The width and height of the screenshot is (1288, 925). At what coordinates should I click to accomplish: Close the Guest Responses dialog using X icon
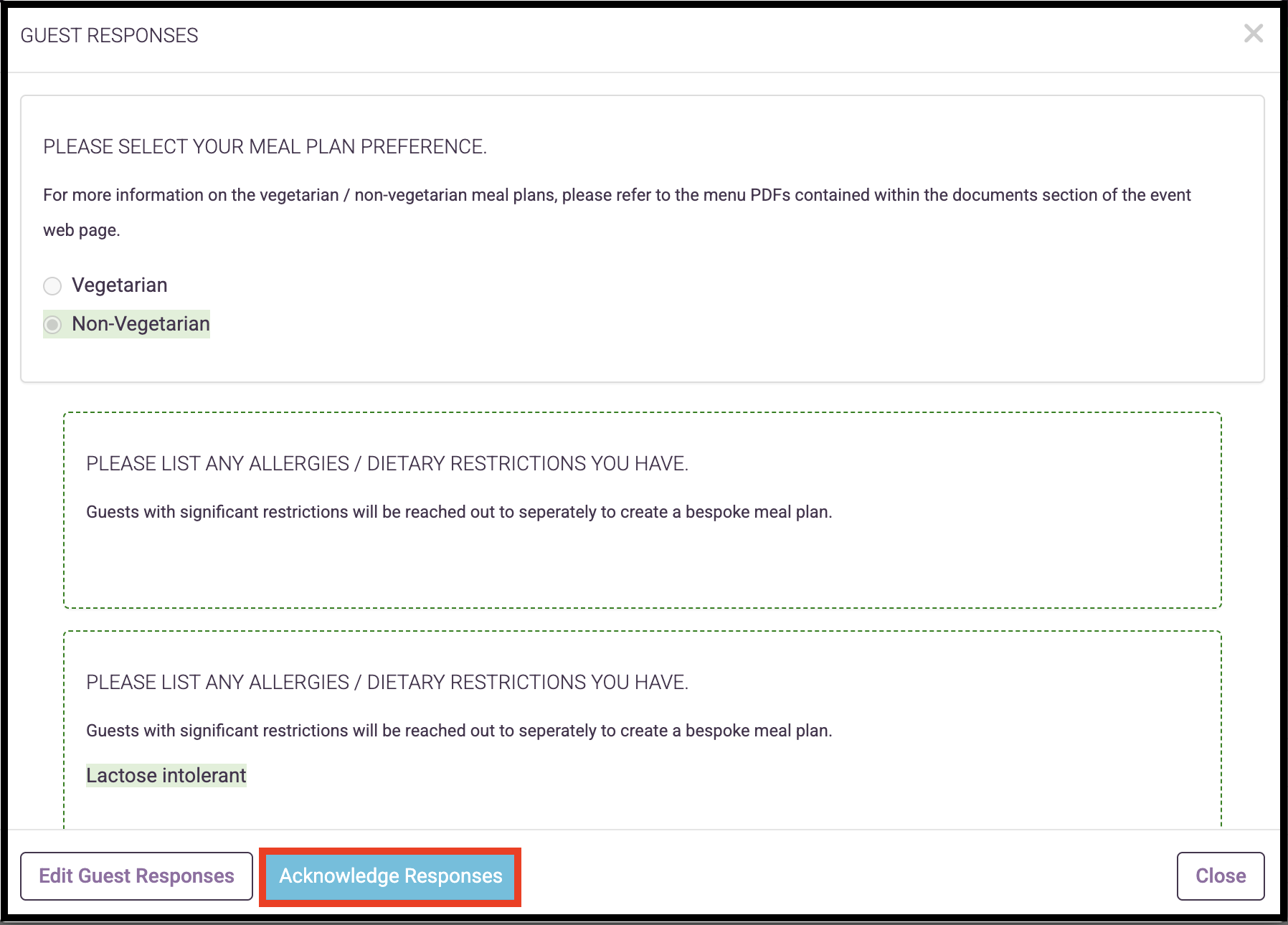click(x=1253, y=34)
